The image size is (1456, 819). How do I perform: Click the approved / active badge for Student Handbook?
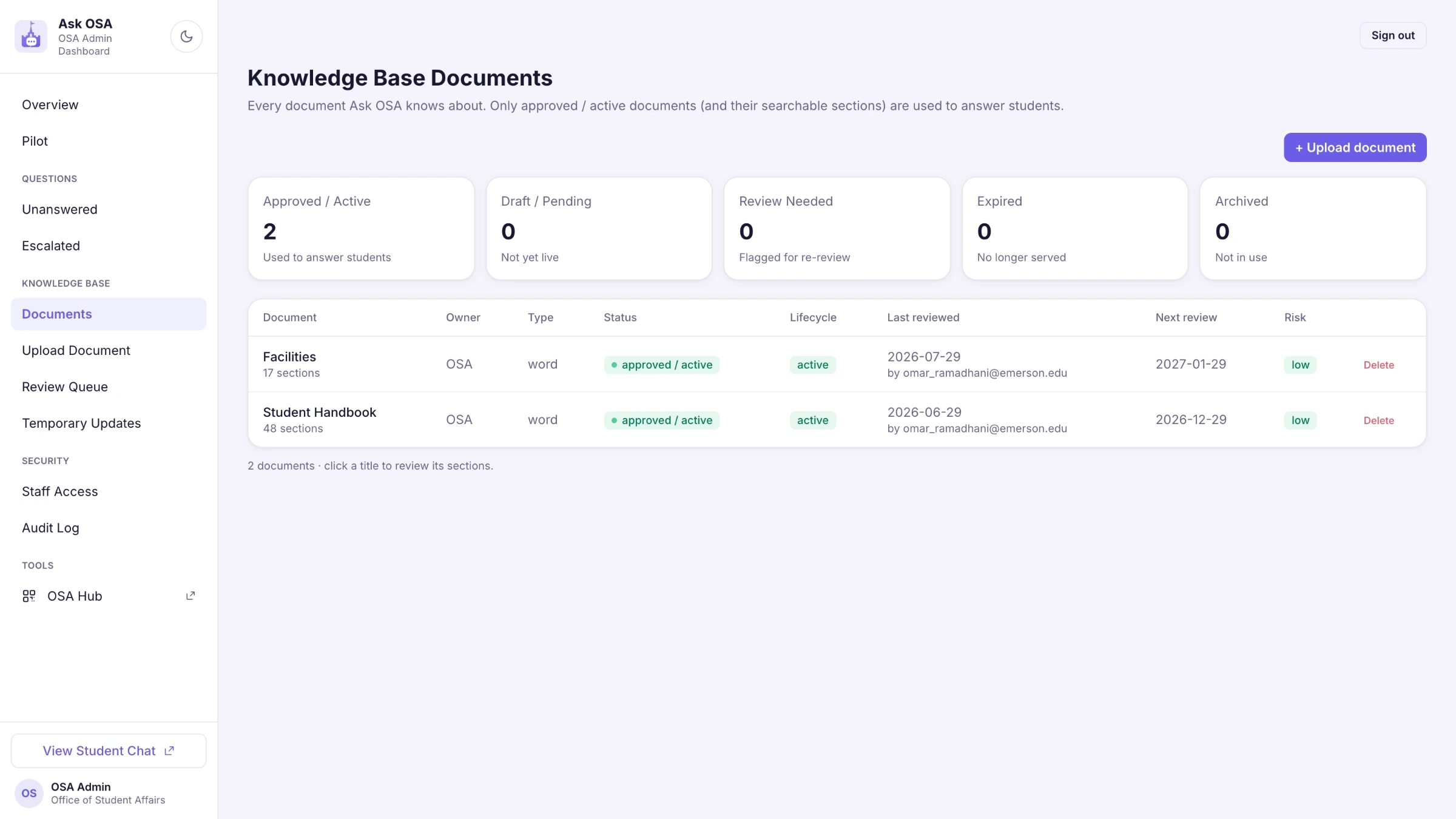coord(661,420)
